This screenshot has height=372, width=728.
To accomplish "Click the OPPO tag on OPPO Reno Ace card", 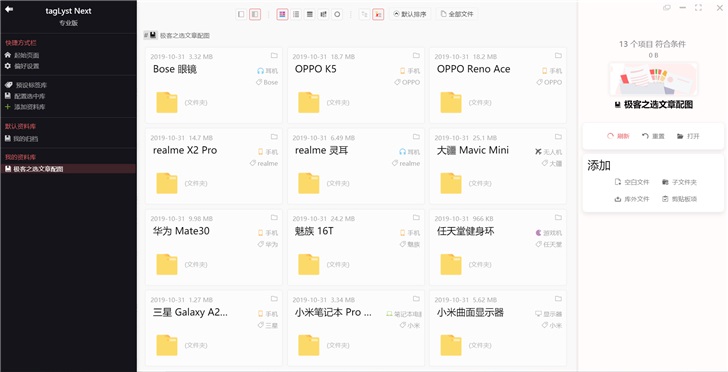I will (x=550, y=82).
